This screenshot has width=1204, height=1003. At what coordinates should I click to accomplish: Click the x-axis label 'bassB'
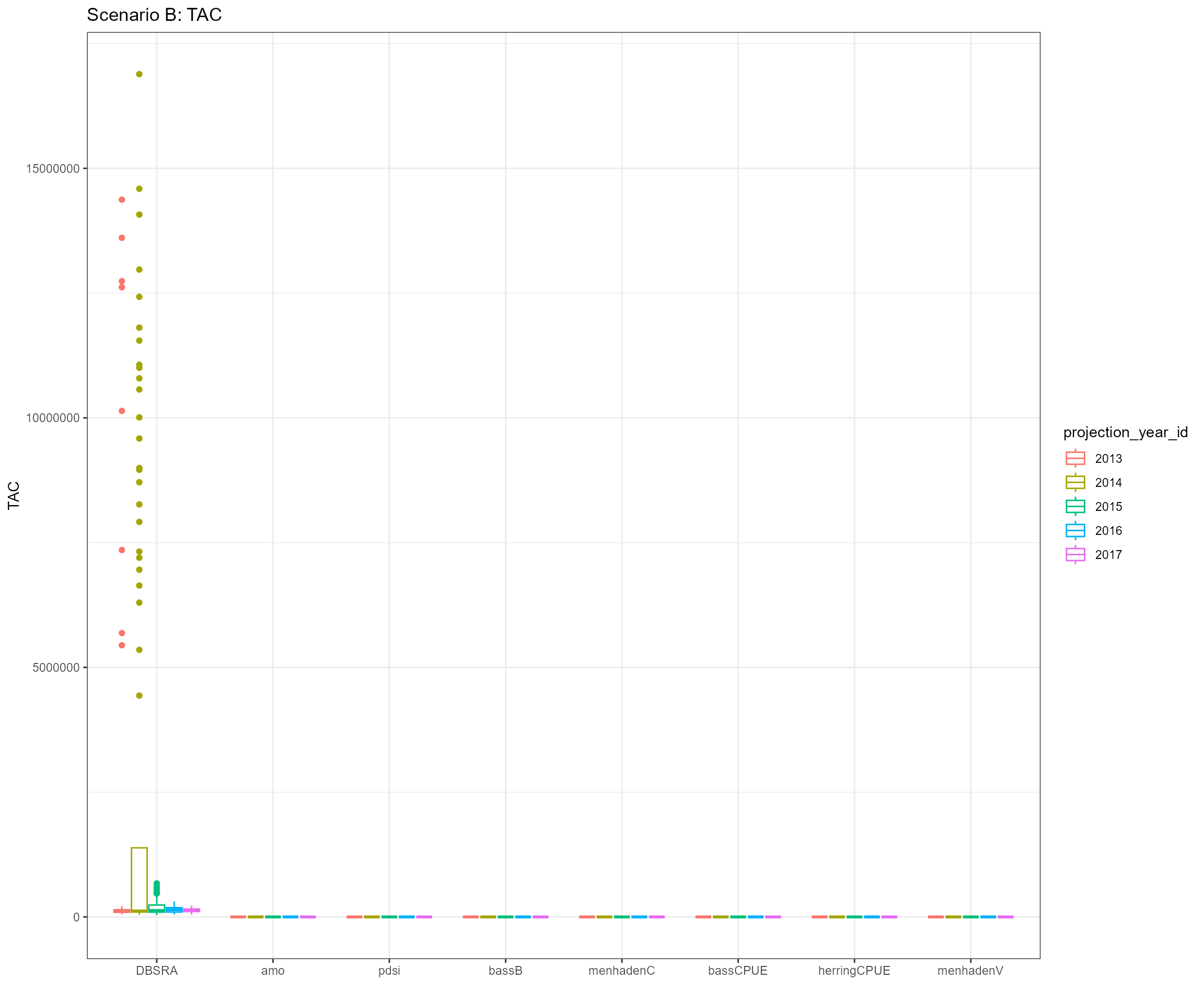(x=506, y=971)
